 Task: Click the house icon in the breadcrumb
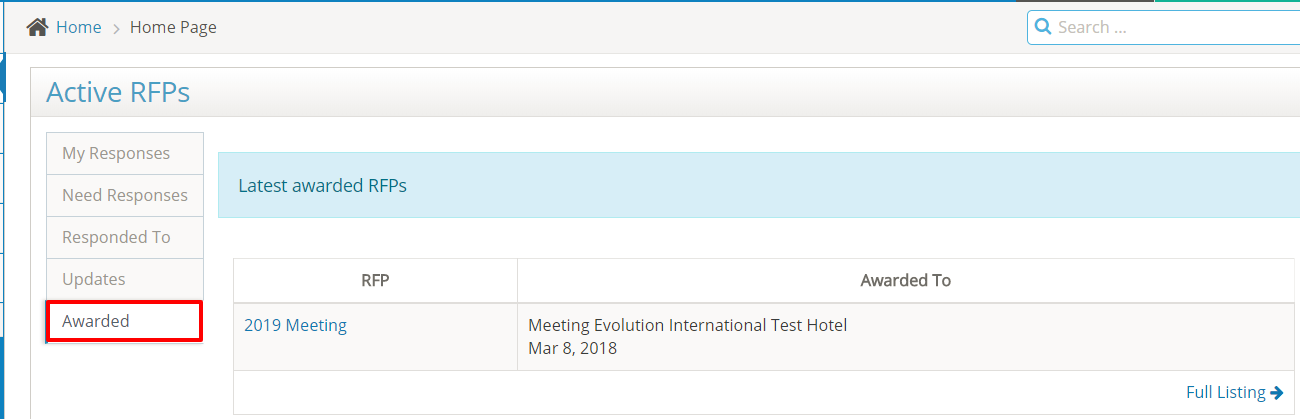[x=37, y=27]
